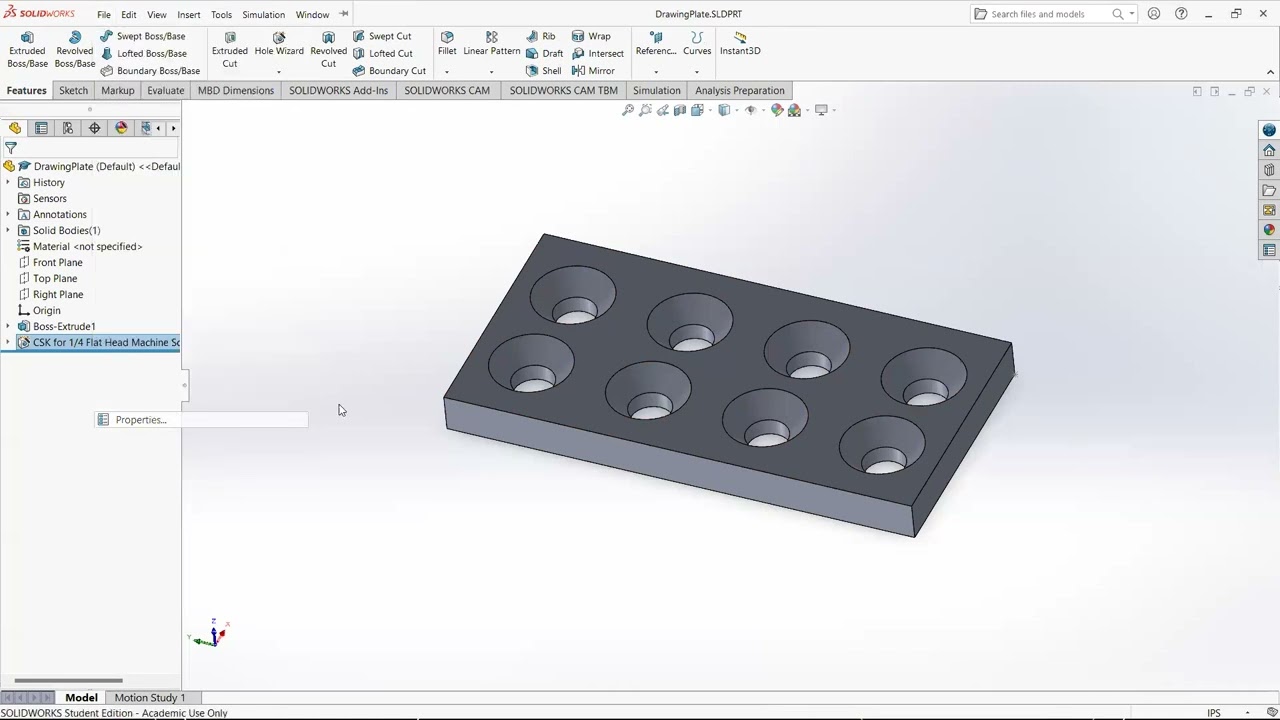
Task: Open the Insert menu
Action: (189, 15)
